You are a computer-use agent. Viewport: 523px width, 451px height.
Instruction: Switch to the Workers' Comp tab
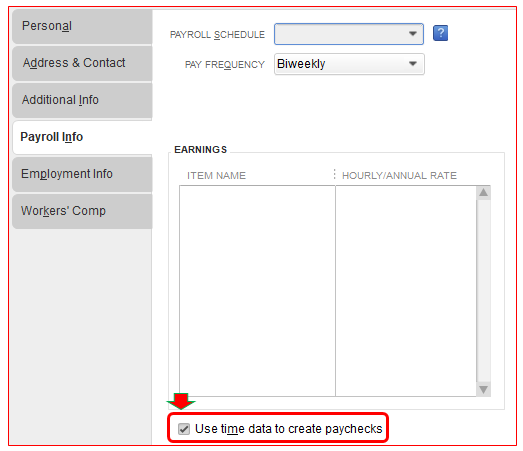82,211
